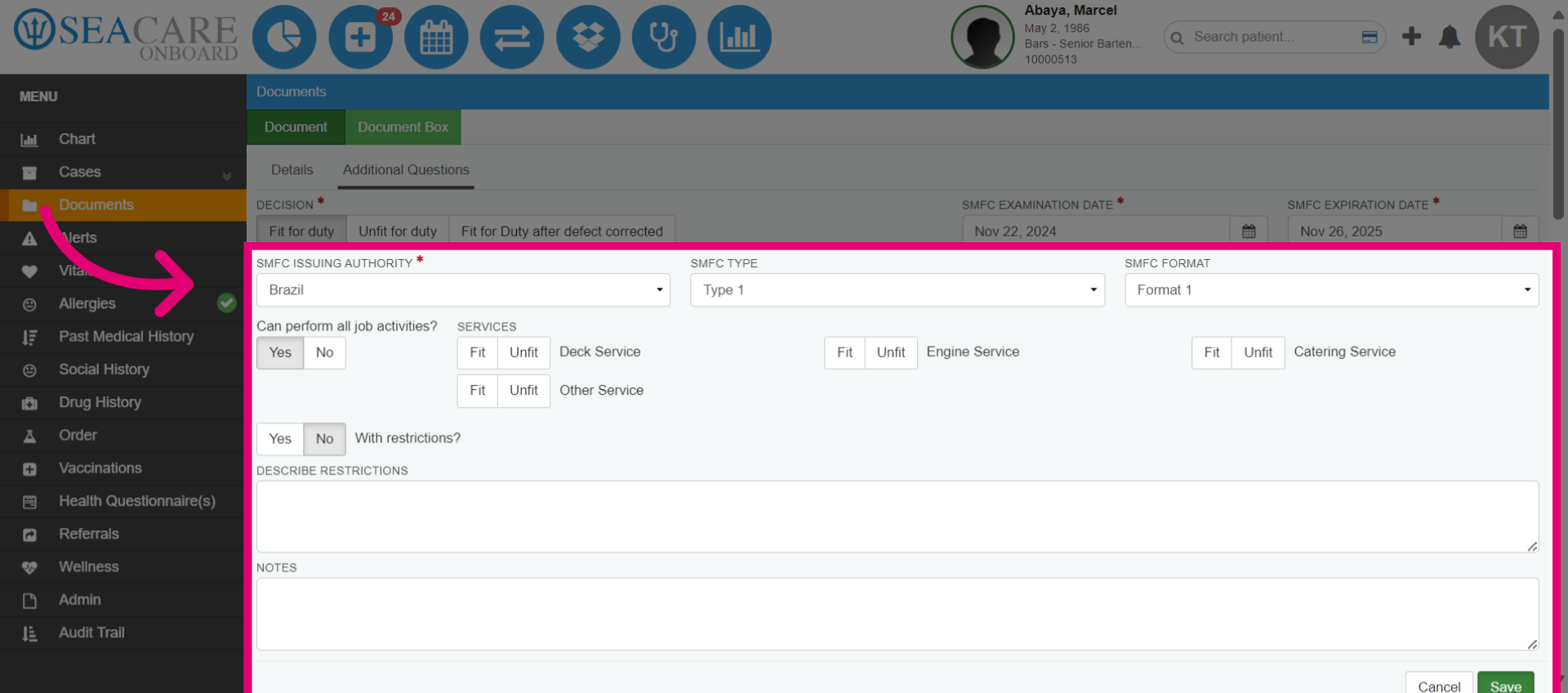Open Admin in the sidebar
The image size is (1568, 693).
(x=123, y=600)
